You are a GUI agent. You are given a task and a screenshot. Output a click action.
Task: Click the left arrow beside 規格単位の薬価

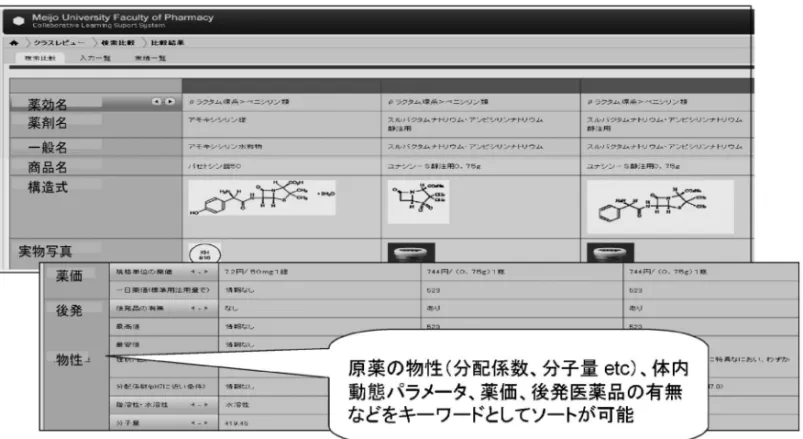point(194,272)
